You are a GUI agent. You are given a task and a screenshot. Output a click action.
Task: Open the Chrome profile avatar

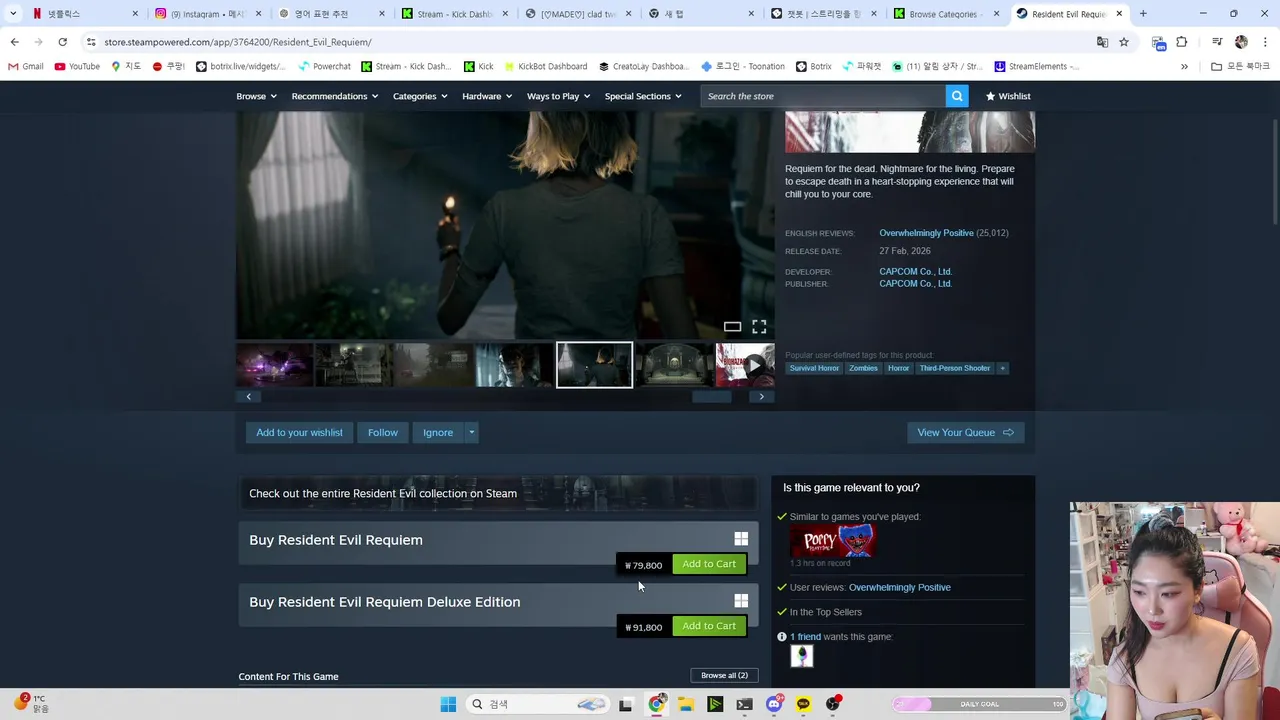tap(1241, 42)
